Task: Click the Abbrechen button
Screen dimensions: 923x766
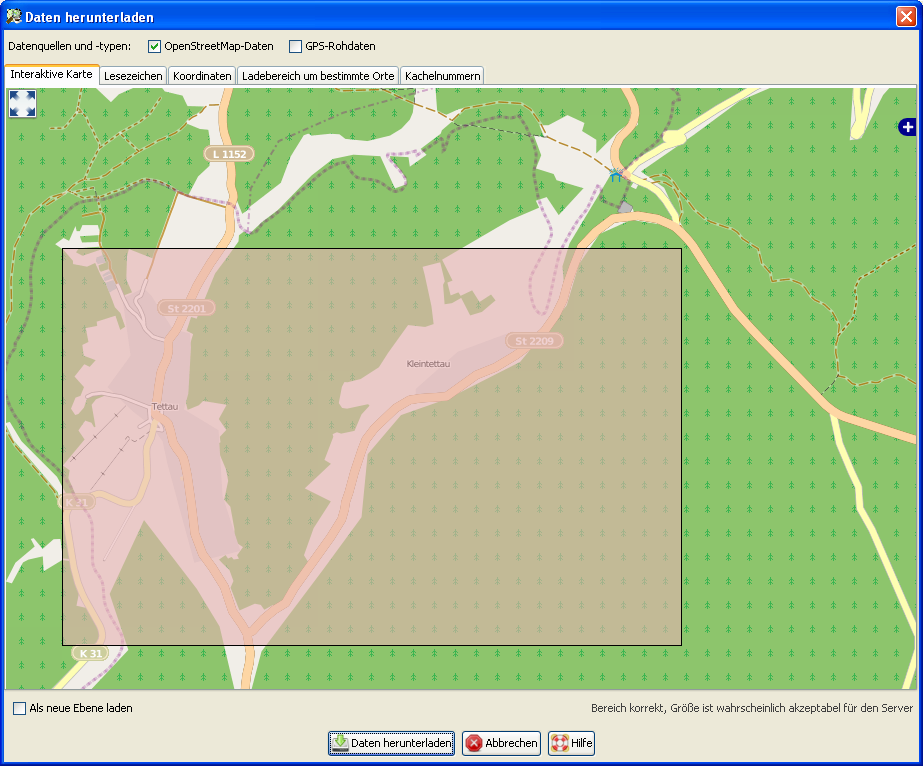Action: (x=502, y=743)
